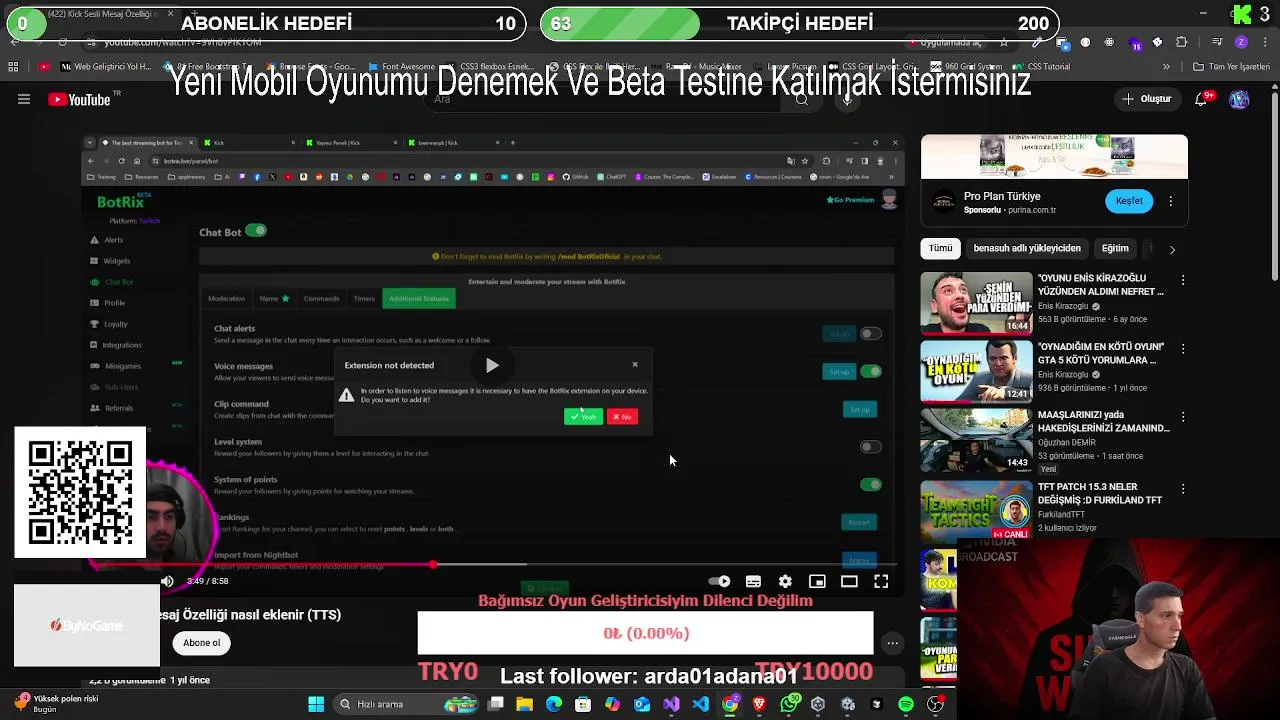Open options for OYNADIĞIM EN KÖTÜ OYUN video
Screen dimensions: 1280x720
click(1183, 349)
